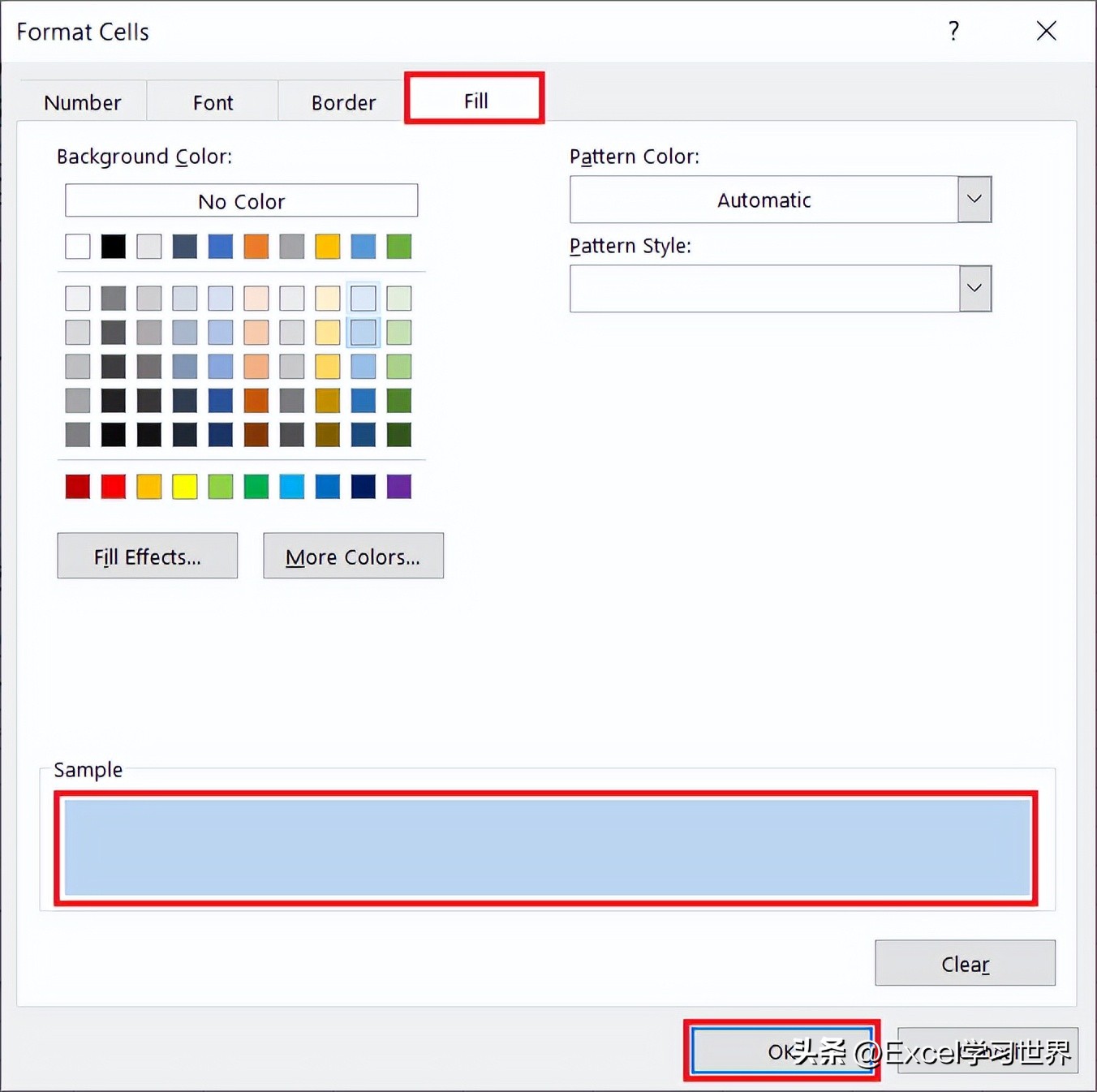Click the empty Pattern Style box
1097x1092 pixels.
click(x=764, y=288)
